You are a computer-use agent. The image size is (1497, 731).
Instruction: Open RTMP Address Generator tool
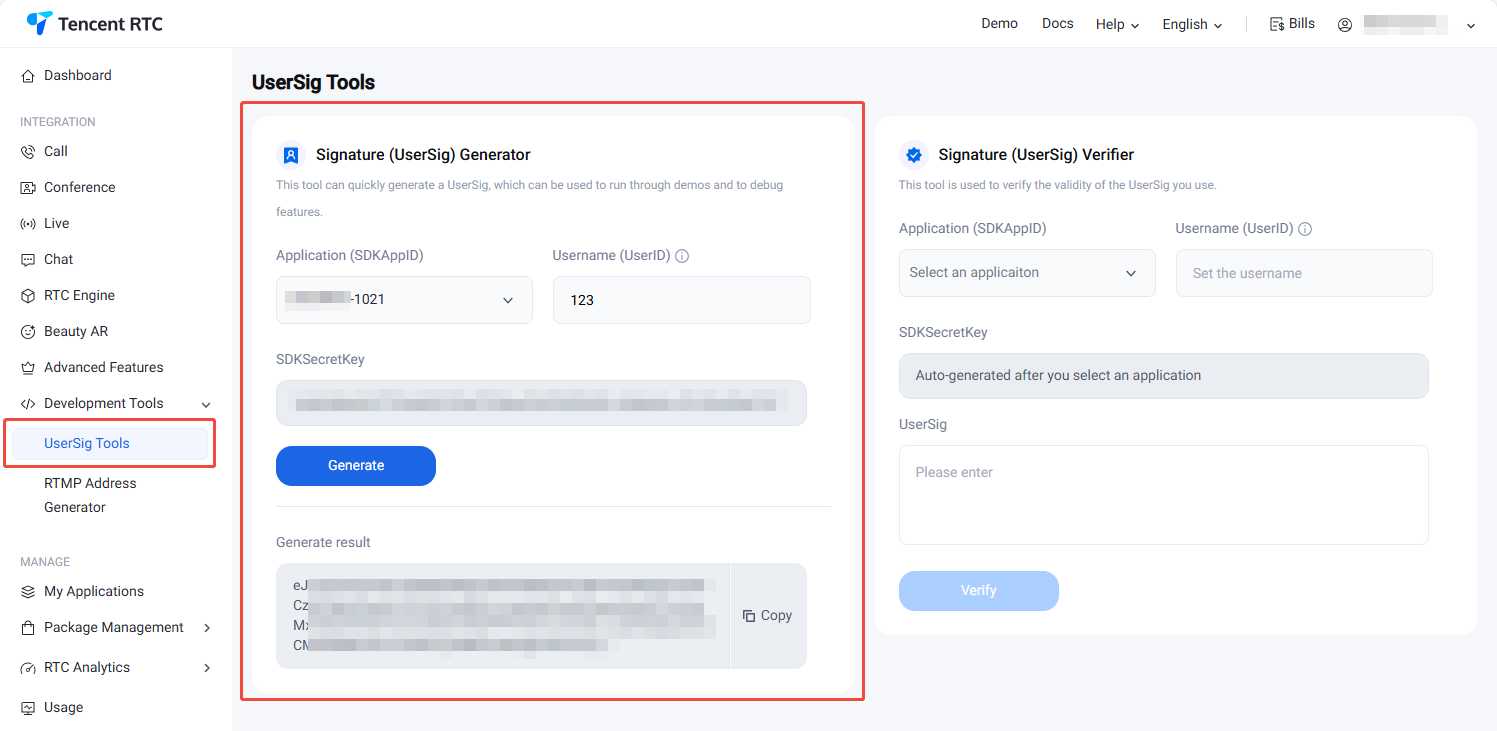point(90,495)
